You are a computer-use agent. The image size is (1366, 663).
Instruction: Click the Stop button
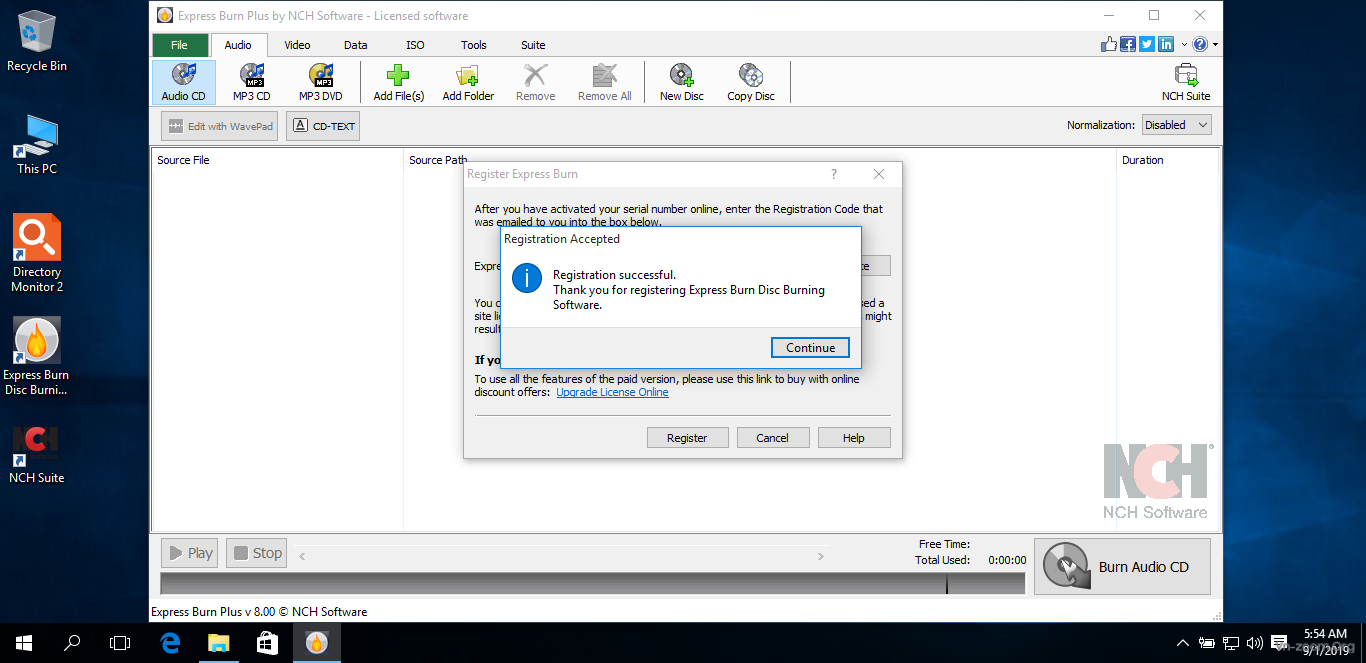coord(256,553)
